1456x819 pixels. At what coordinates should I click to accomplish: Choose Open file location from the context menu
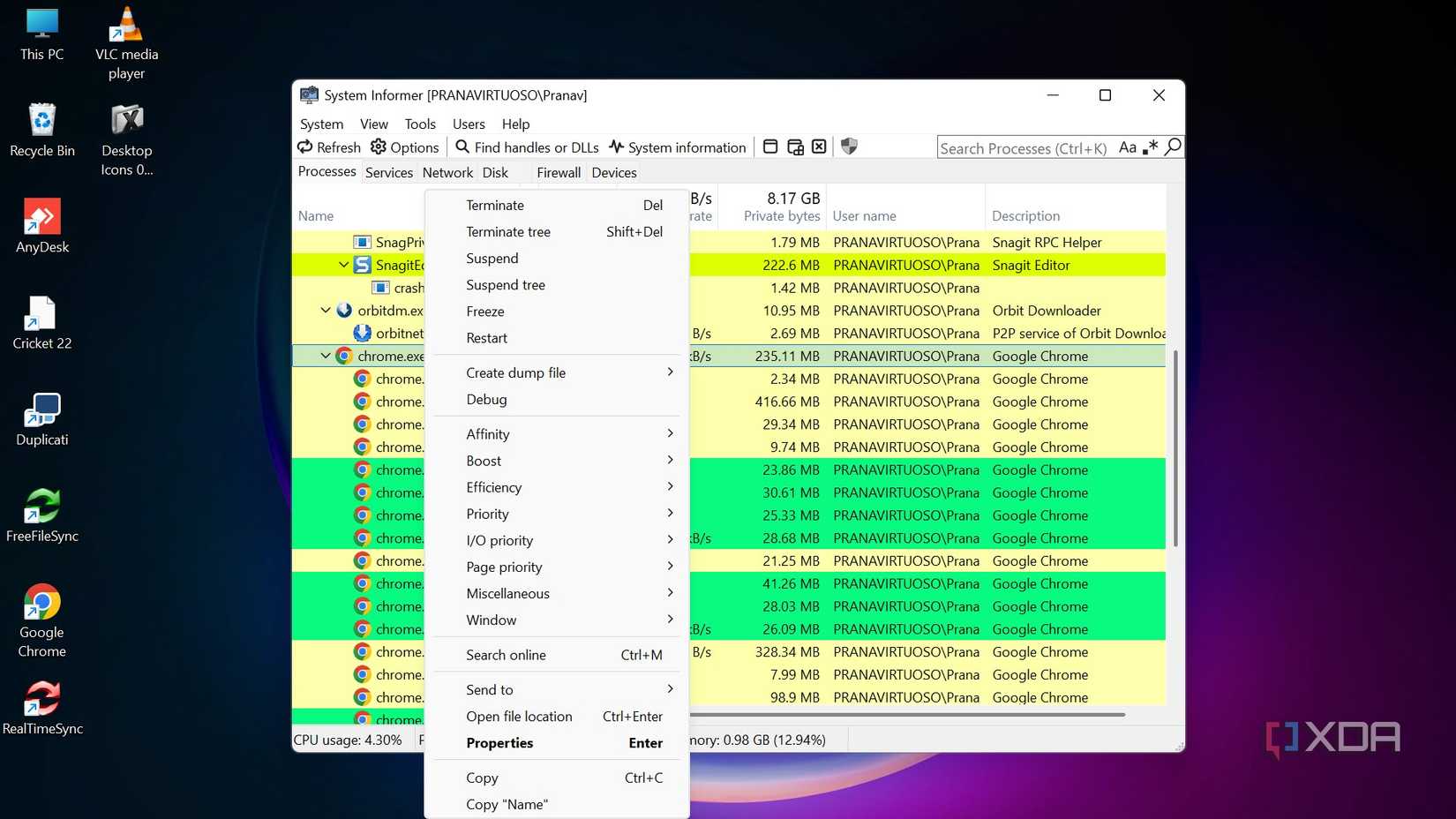pyautogui.click(x=519, y=717)
